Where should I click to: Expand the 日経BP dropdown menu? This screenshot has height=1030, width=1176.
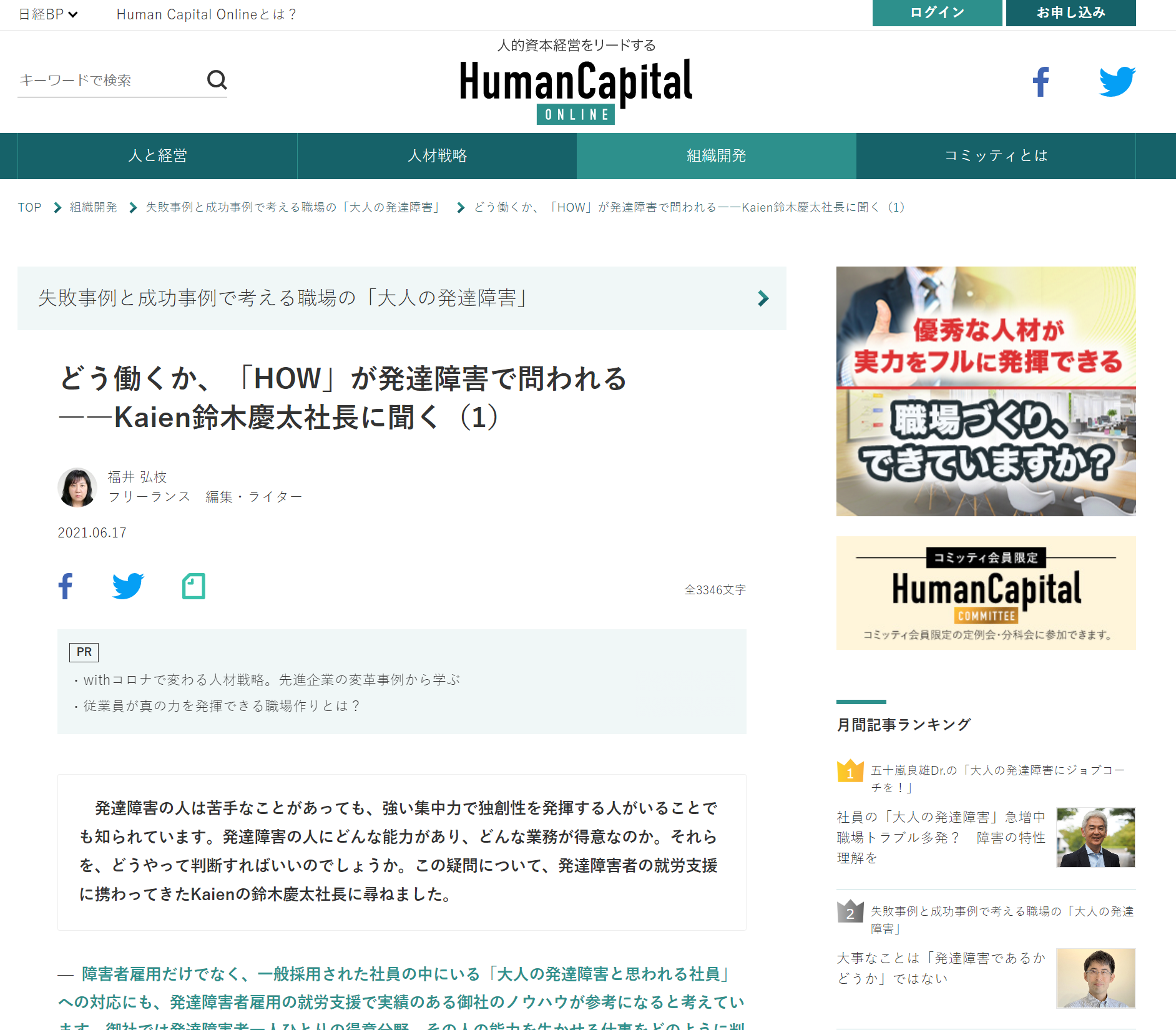tap(47, 14)
